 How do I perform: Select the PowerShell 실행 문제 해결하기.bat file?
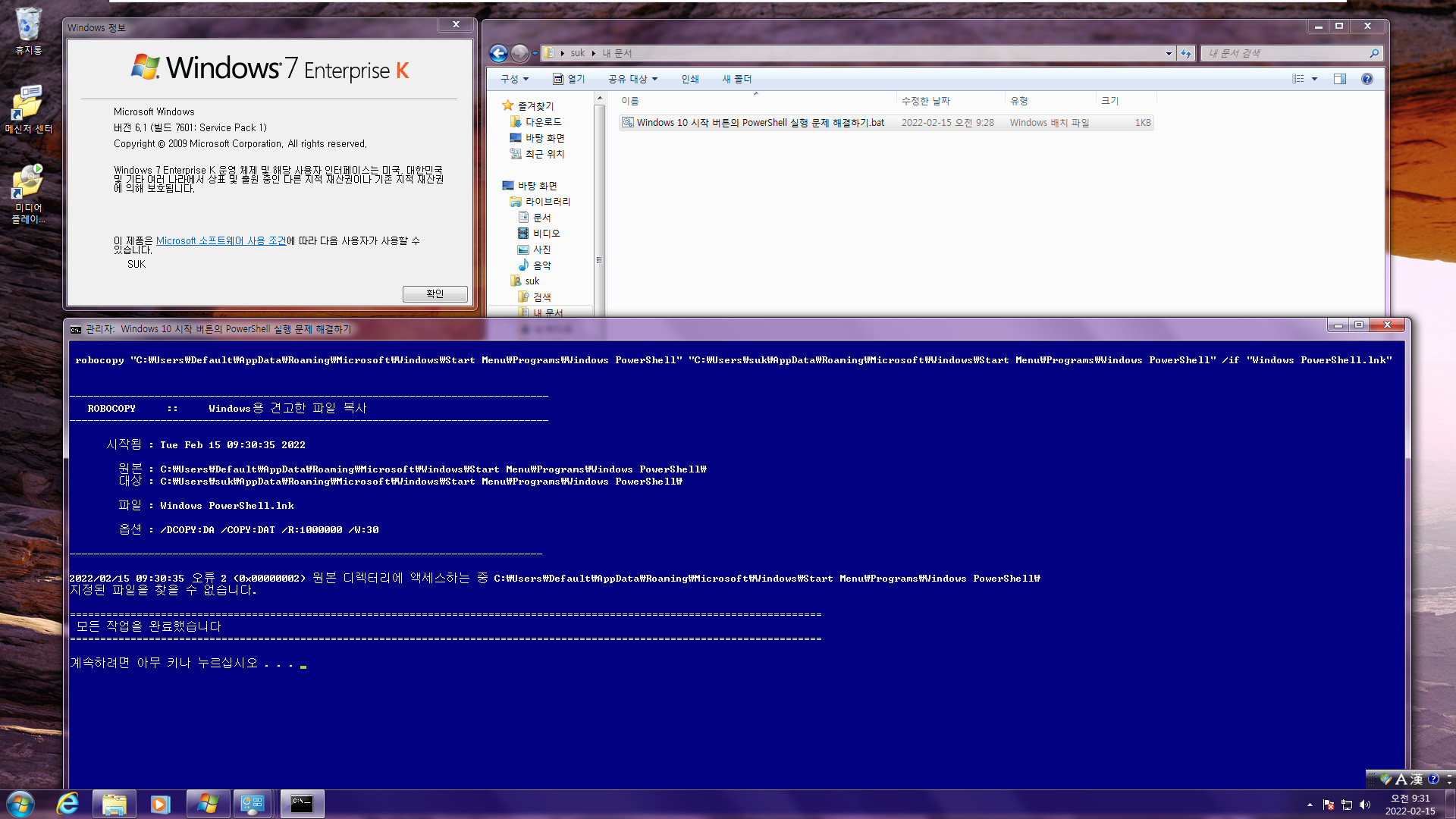pos(886,123)
